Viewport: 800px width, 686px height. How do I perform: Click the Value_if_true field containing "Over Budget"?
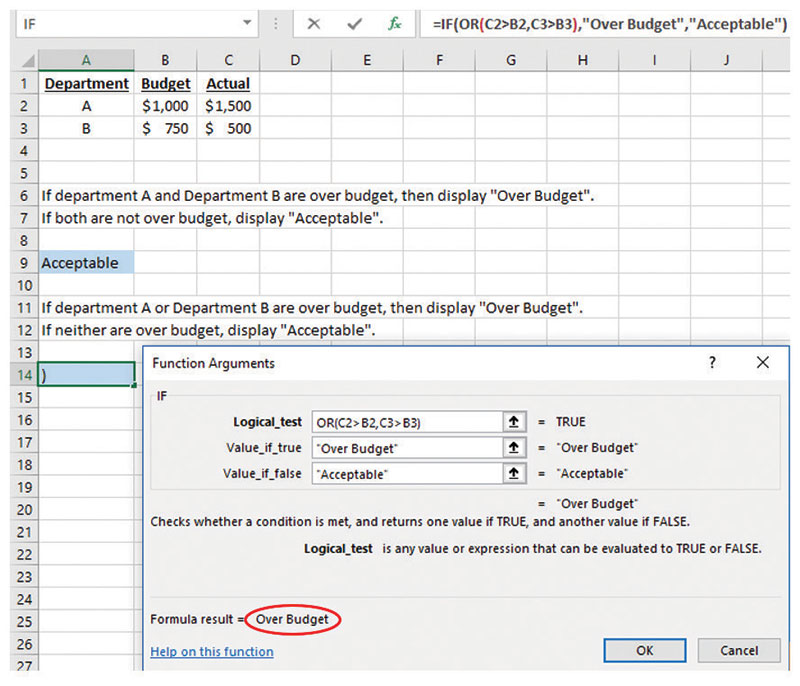tap(403, 448)
